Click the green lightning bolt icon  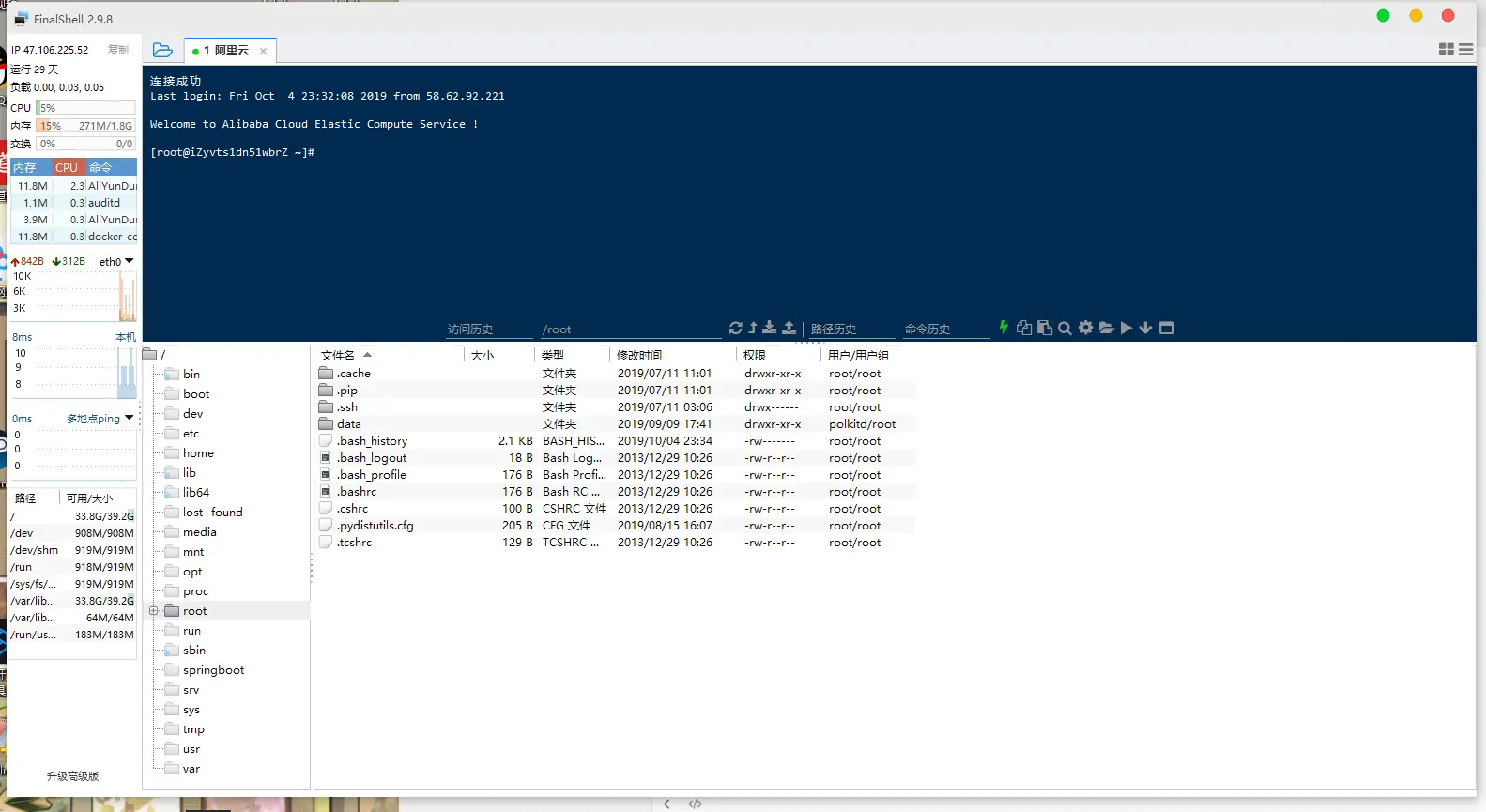[x=1003, y=328]
